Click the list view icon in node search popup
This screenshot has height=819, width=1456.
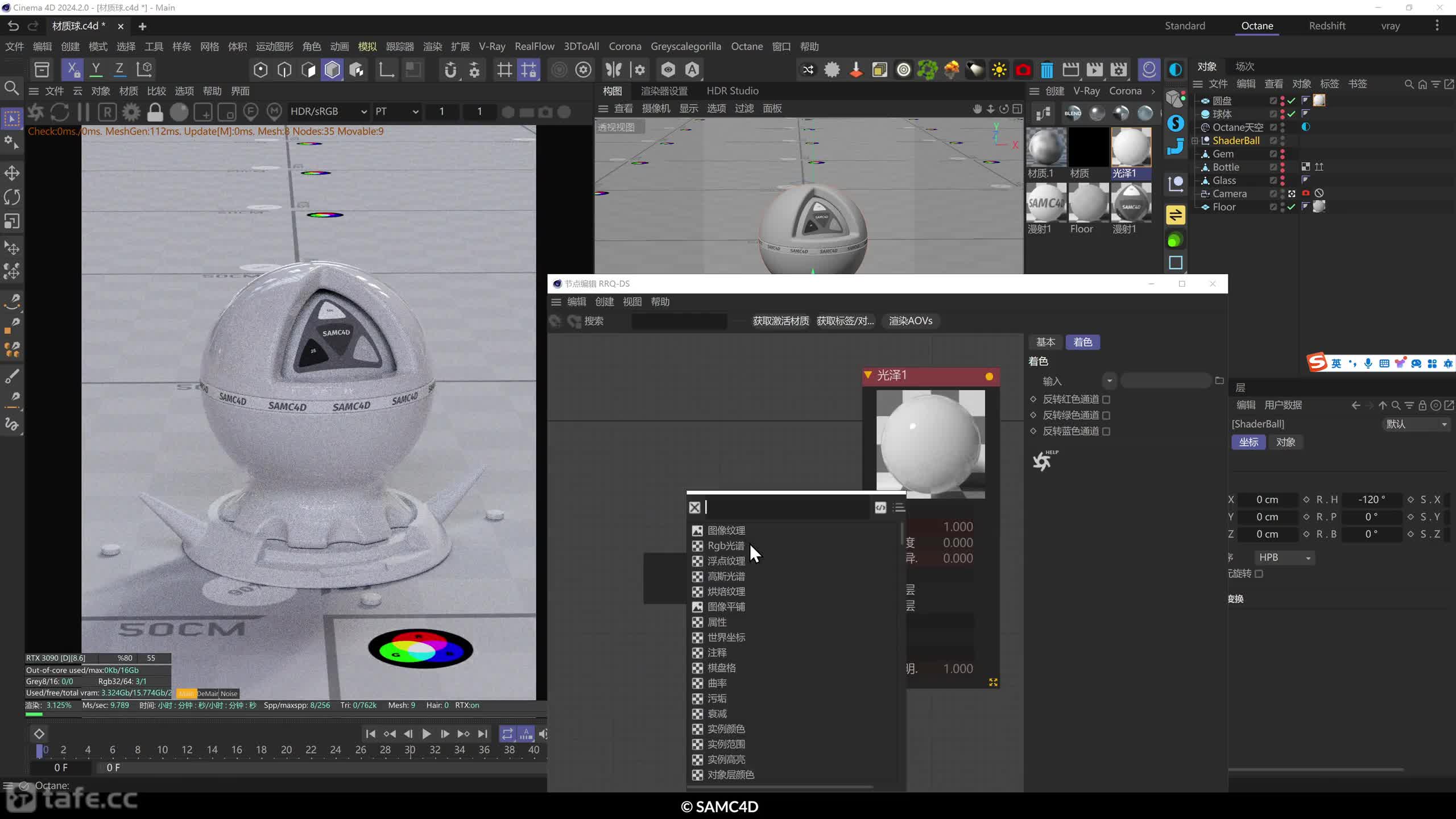(899, 507)
